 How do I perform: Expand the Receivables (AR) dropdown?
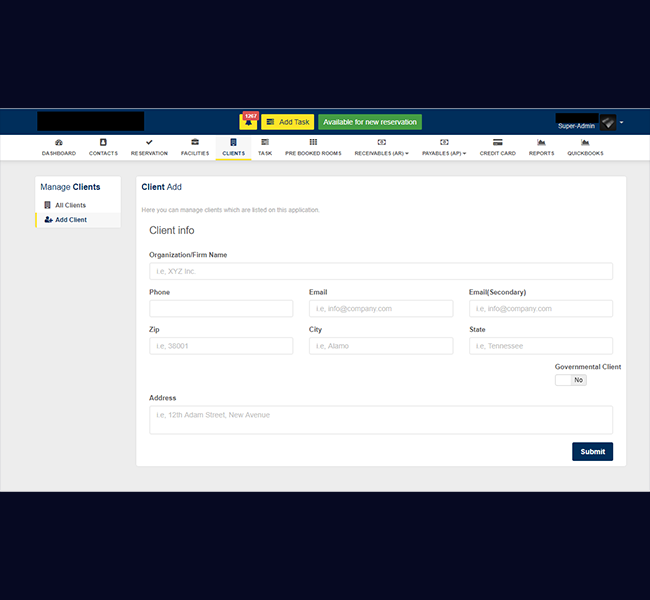(381, 153)
